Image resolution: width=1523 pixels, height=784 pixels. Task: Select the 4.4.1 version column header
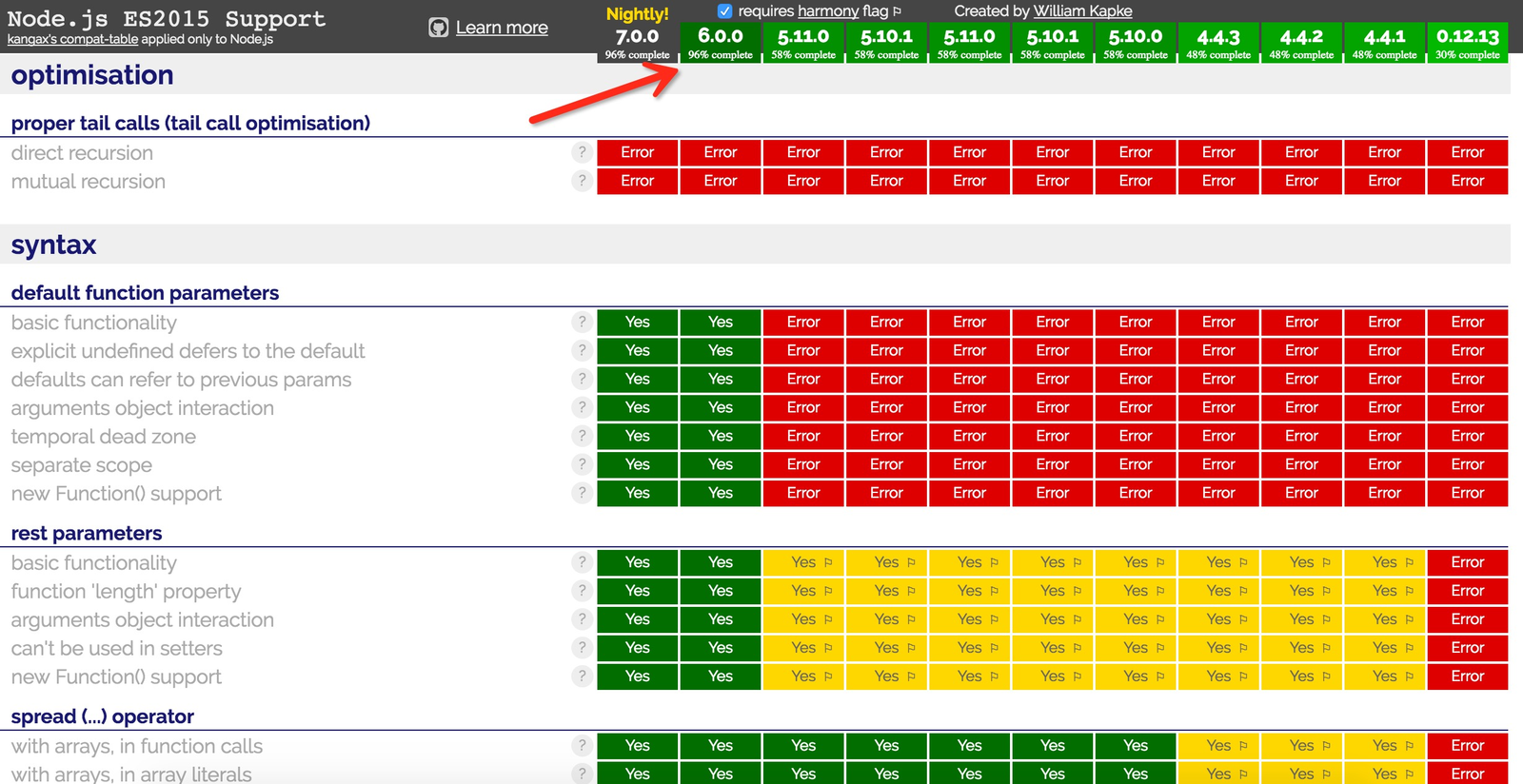coord(1384,42)
